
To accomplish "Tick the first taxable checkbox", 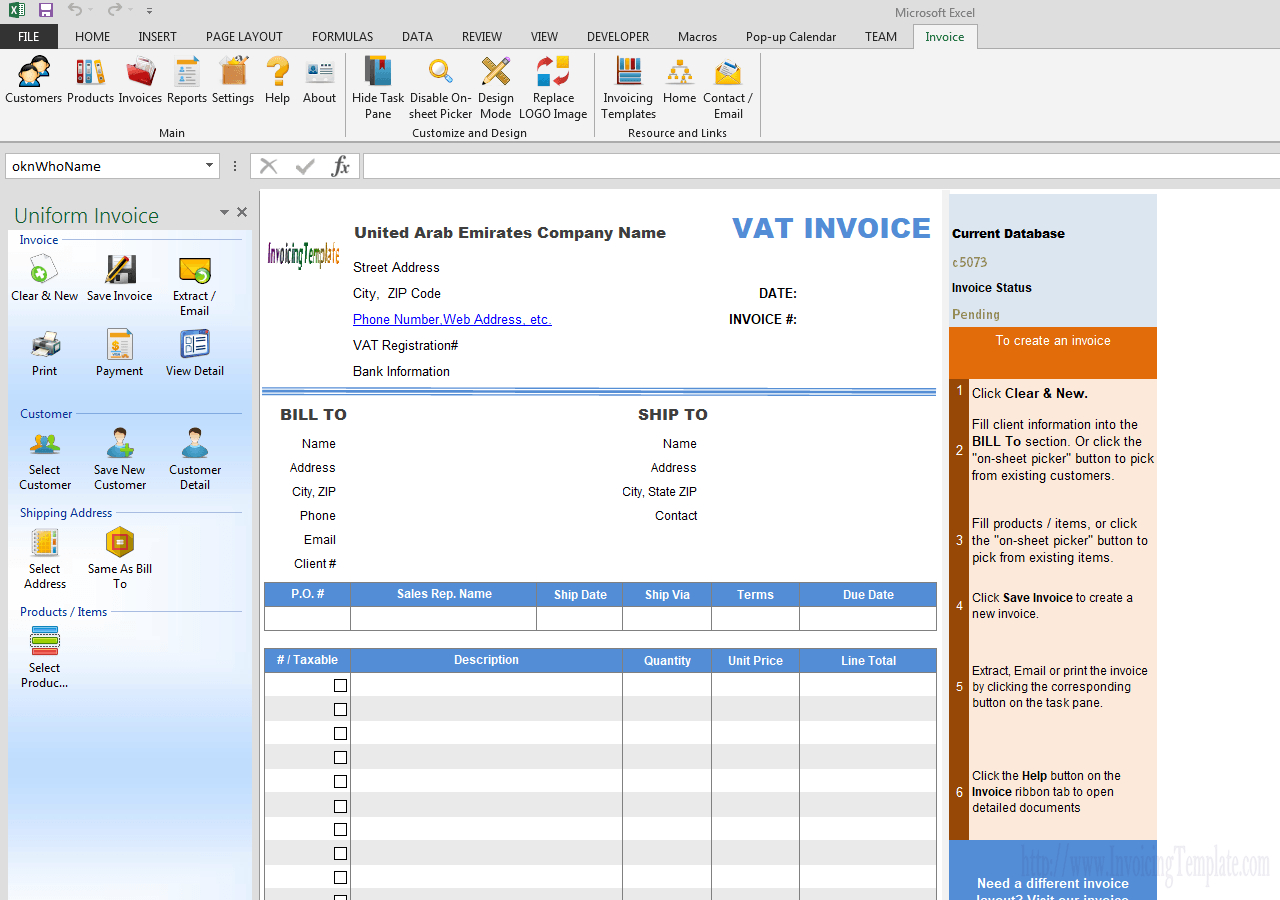I will [x=340, y=685].
